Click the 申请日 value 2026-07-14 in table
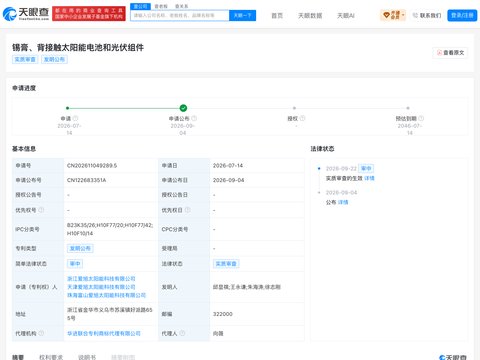 pos(228,165)
